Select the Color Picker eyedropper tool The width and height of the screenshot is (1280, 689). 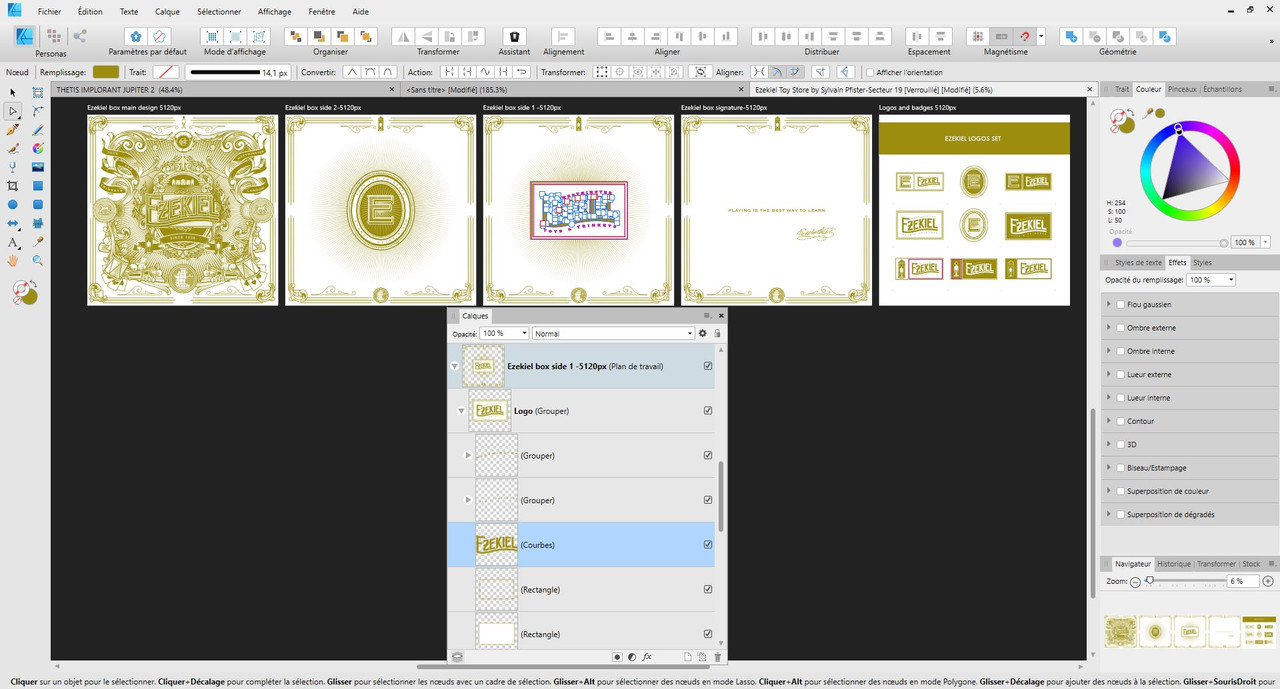[38, 242]
